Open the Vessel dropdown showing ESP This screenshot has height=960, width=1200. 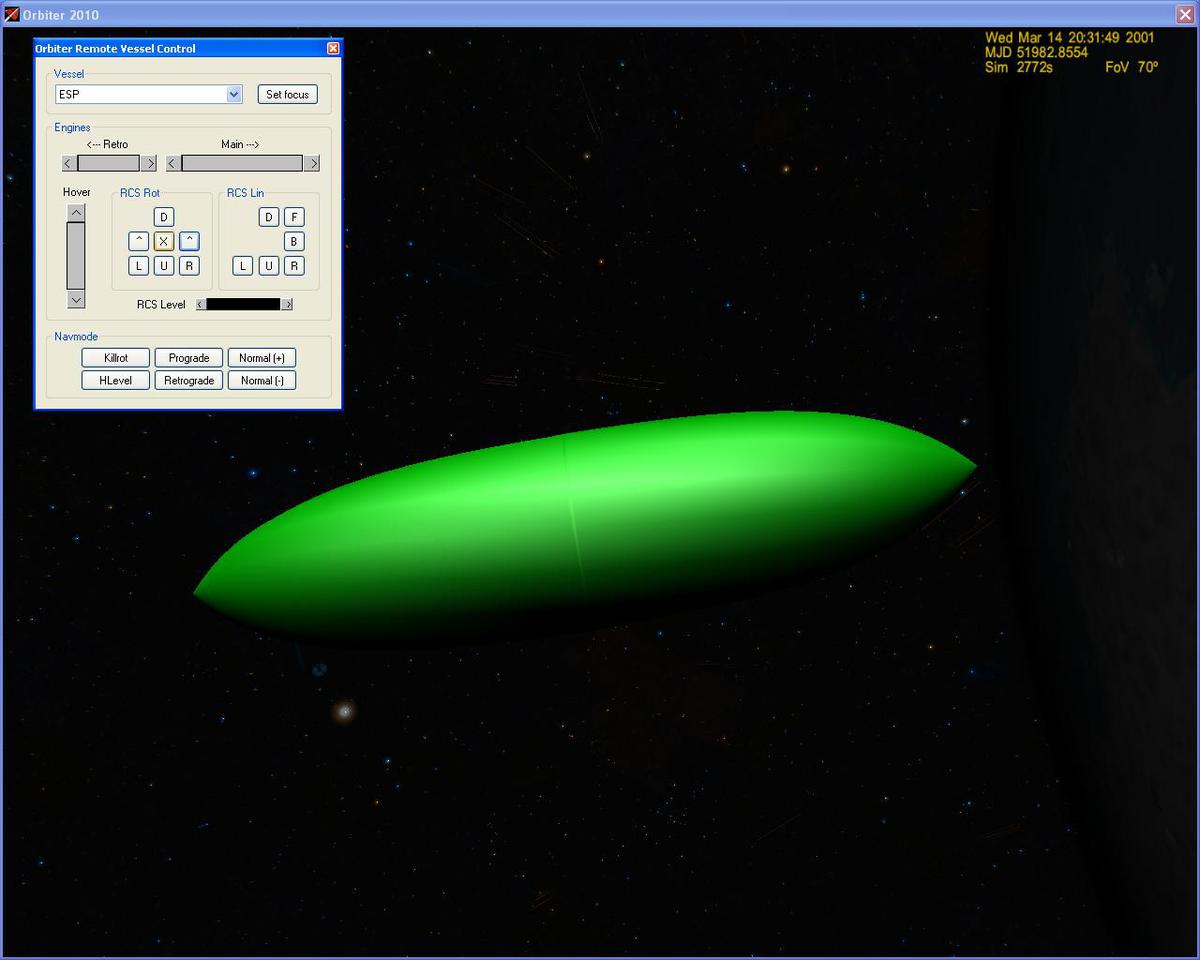click(x=149, y=94)
